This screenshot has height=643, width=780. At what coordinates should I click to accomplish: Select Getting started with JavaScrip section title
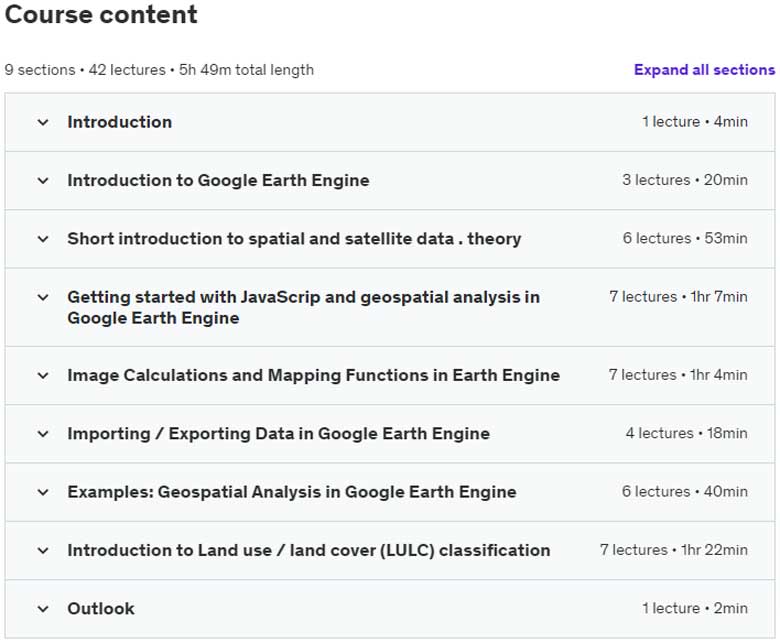(x=303, y=307)
